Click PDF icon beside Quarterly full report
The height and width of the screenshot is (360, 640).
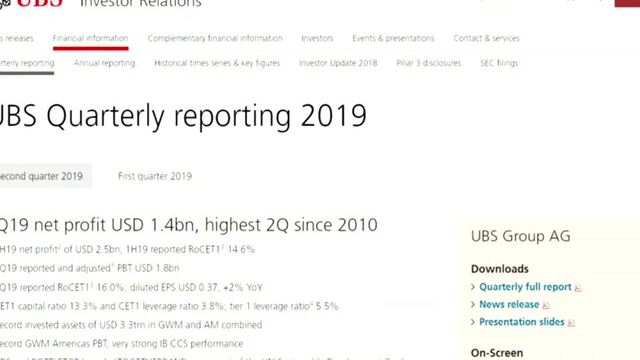[578, 288]
